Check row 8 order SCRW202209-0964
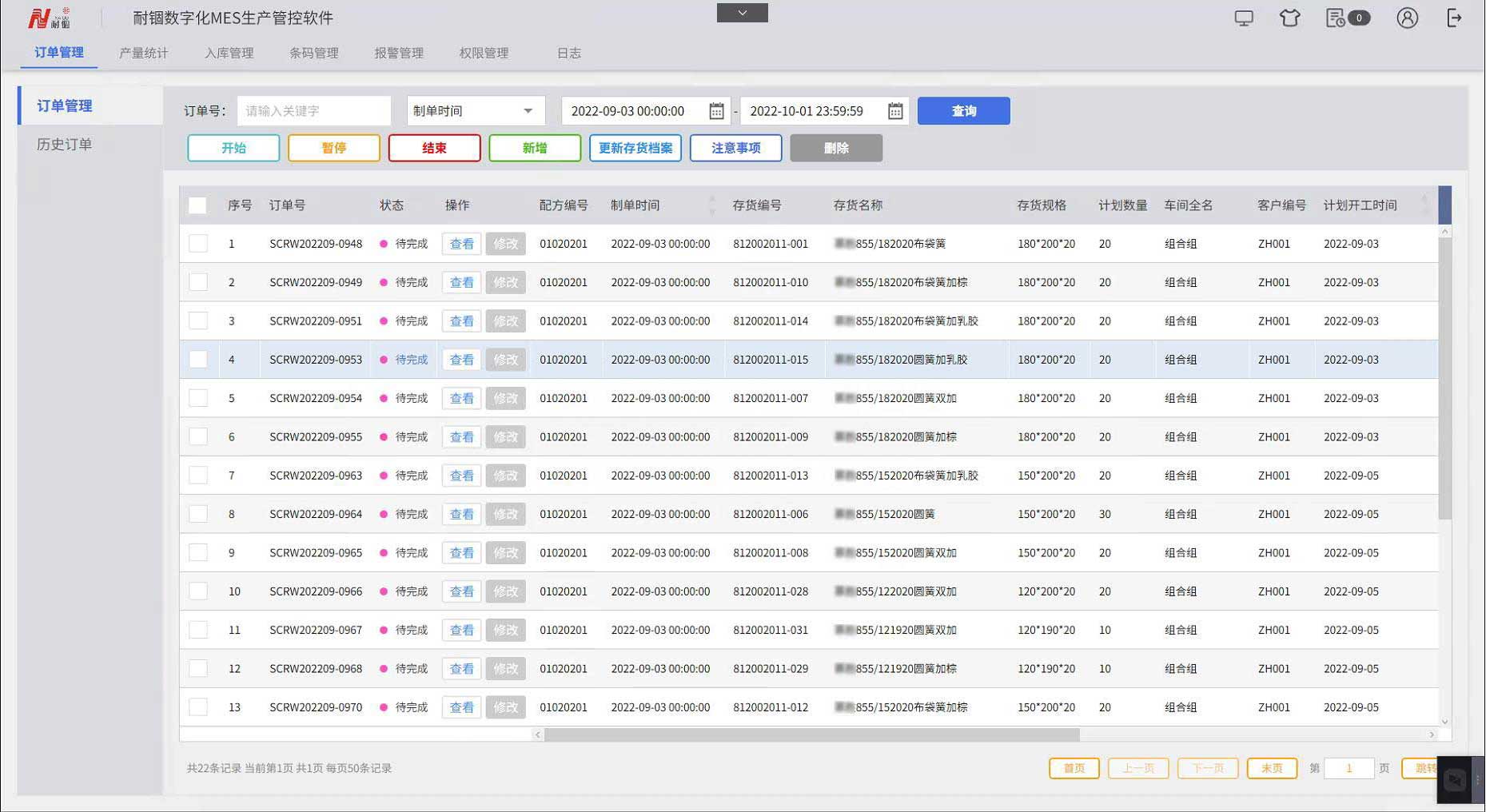This screenshot has width=1486, height=812. [x=197, y=514]
